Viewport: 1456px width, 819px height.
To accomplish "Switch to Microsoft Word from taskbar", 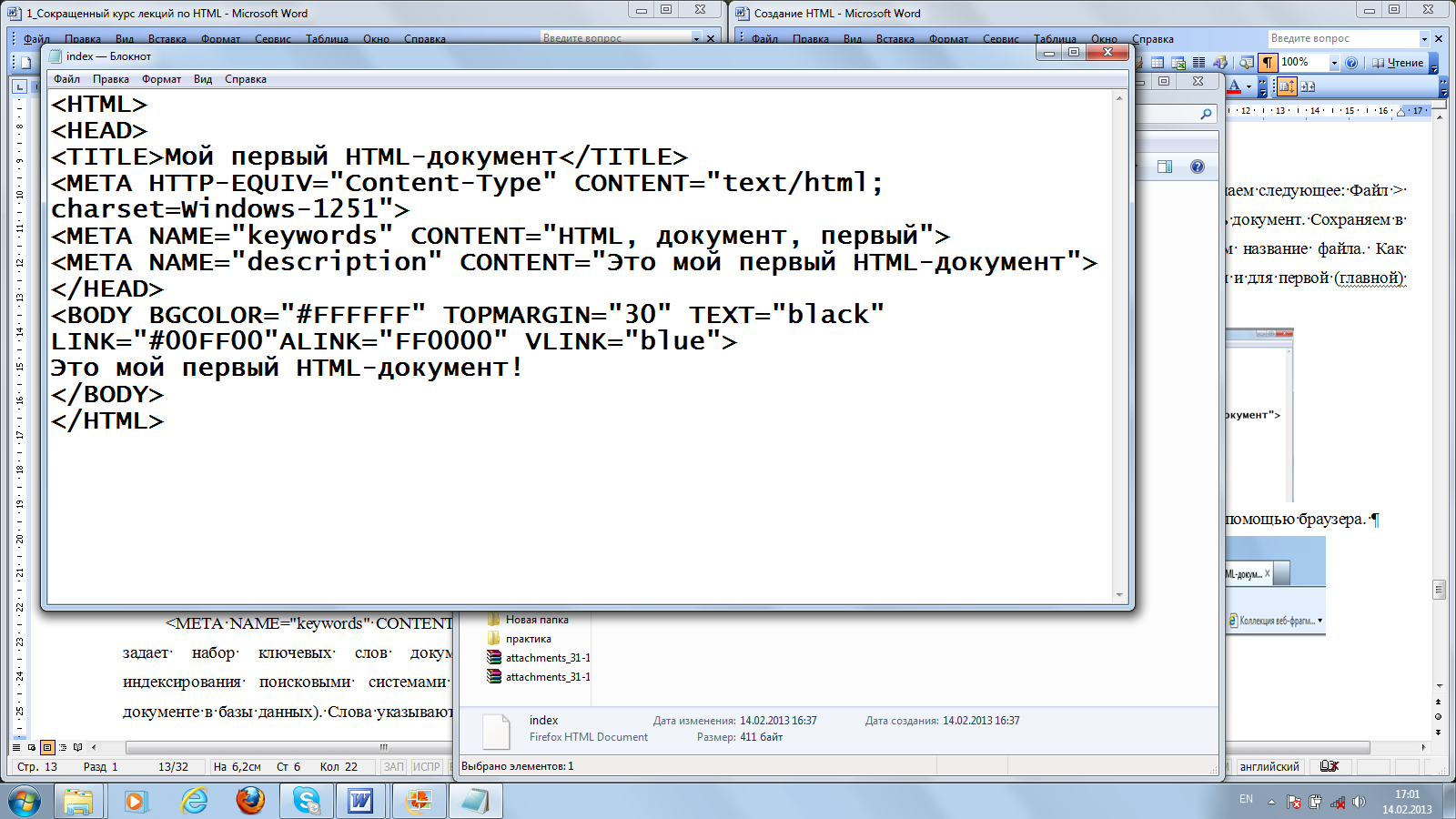I will point(360,802).
